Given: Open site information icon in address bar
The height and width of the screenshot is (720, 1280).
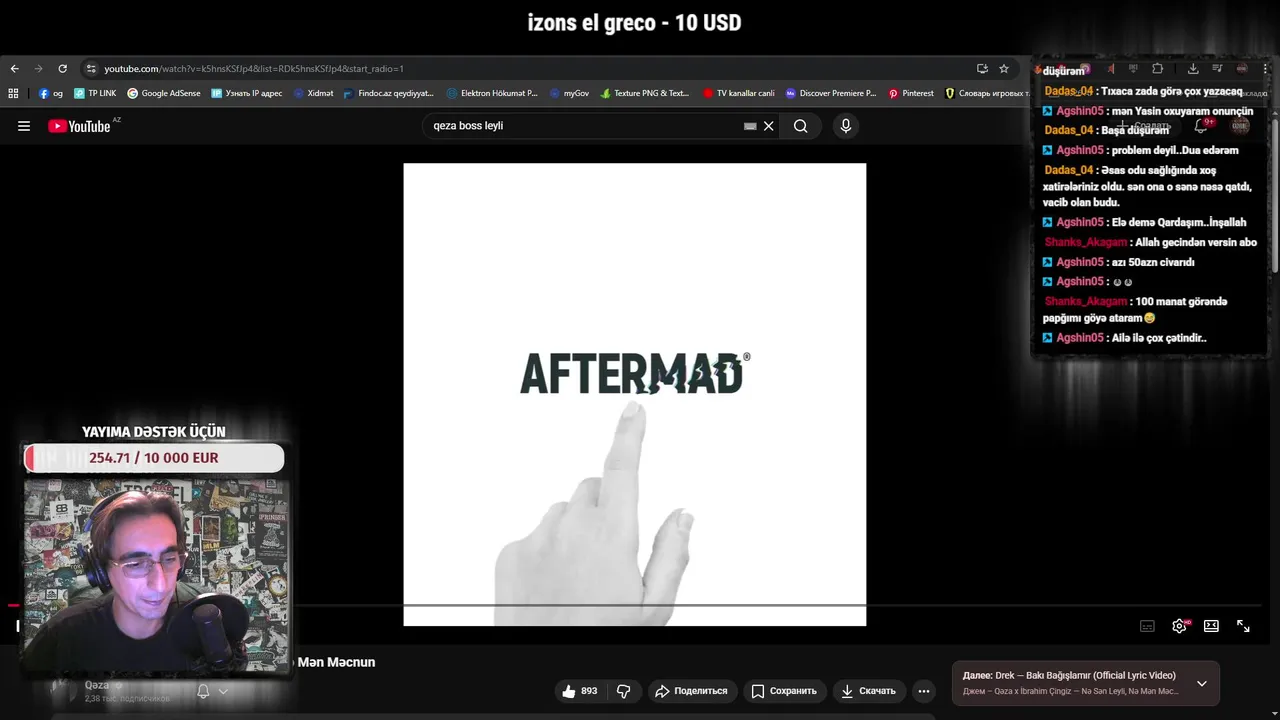Looking at the screenshot, I should [91, 69].
